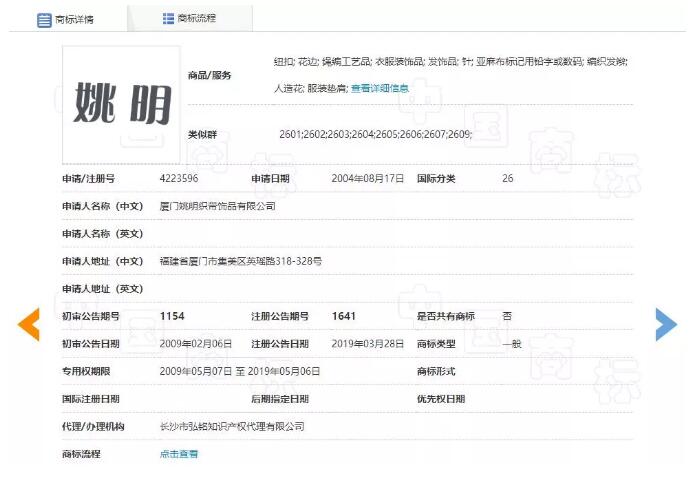Select the application number 4223596
The image size is (696, 477).
(179, 179)
